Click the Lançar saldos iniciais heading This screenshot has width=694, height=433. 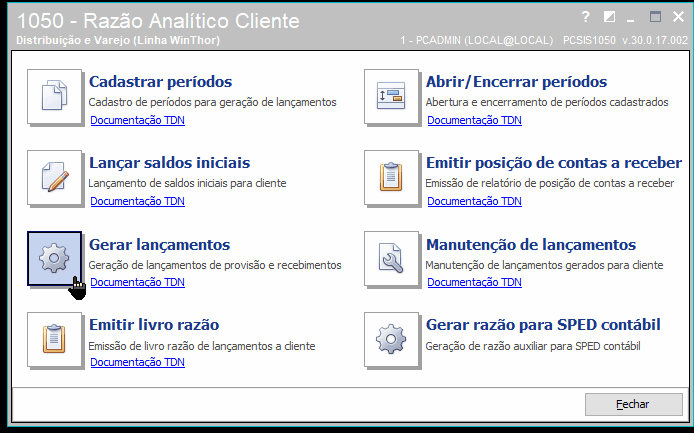coord(170,163)
